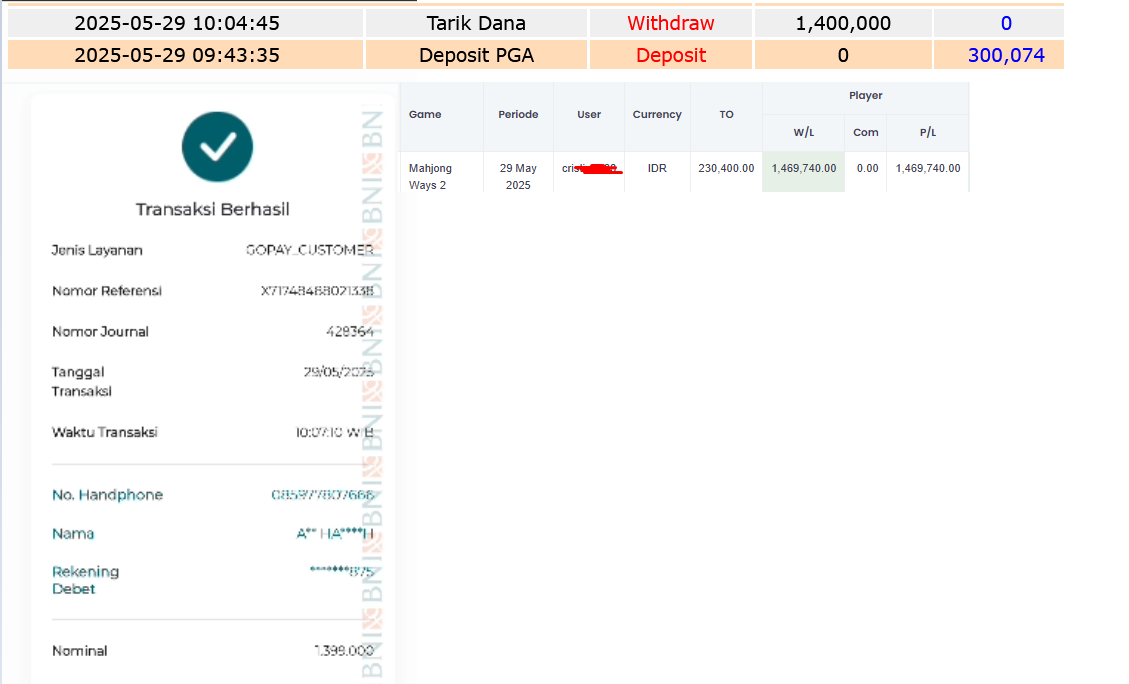Click the Transaksi Berhasil heading

coord(212,210)
